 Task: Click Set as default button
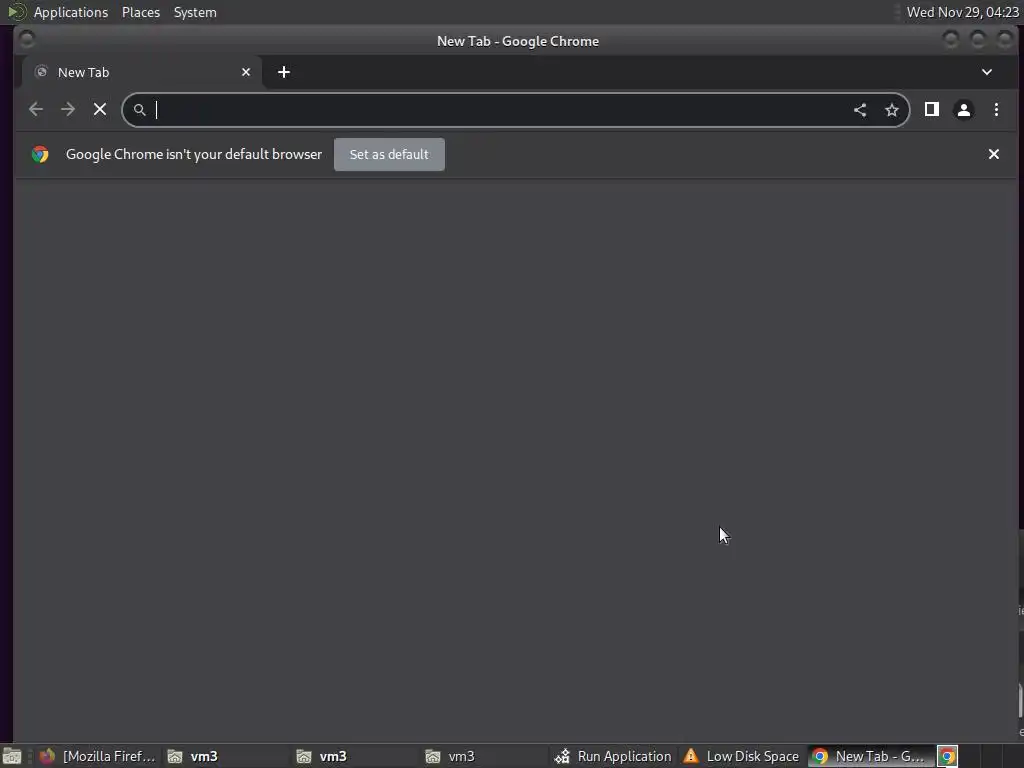(x=389, y=154)
